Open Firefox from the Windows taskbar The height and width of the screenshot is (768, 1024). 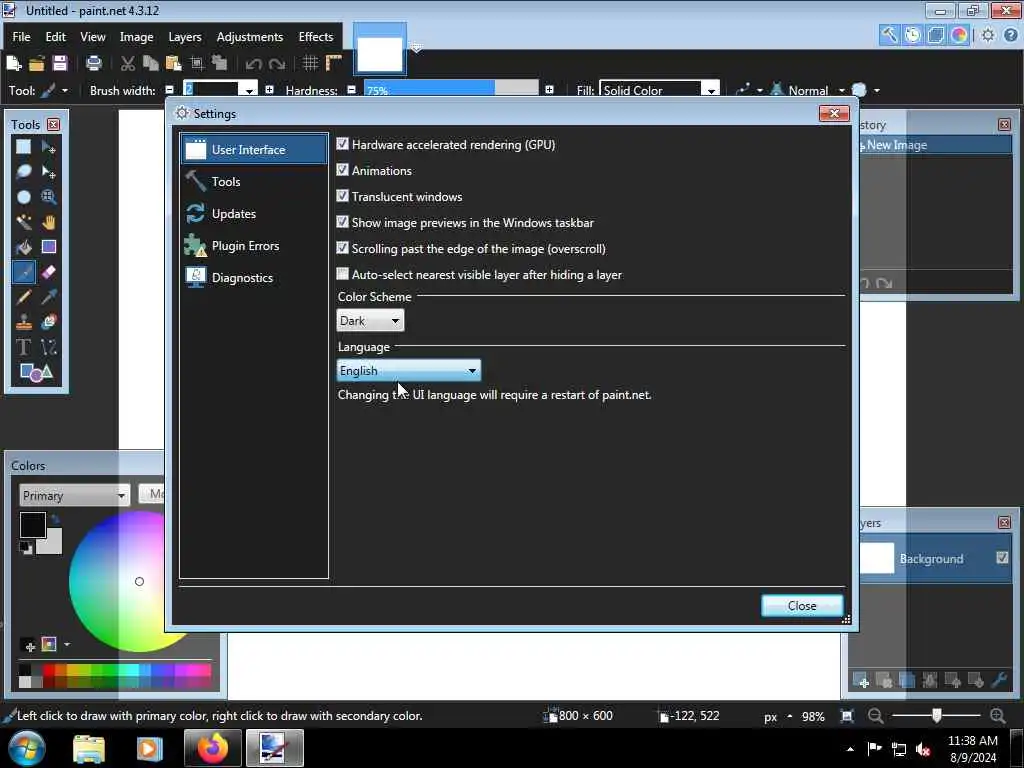(212, 748)
